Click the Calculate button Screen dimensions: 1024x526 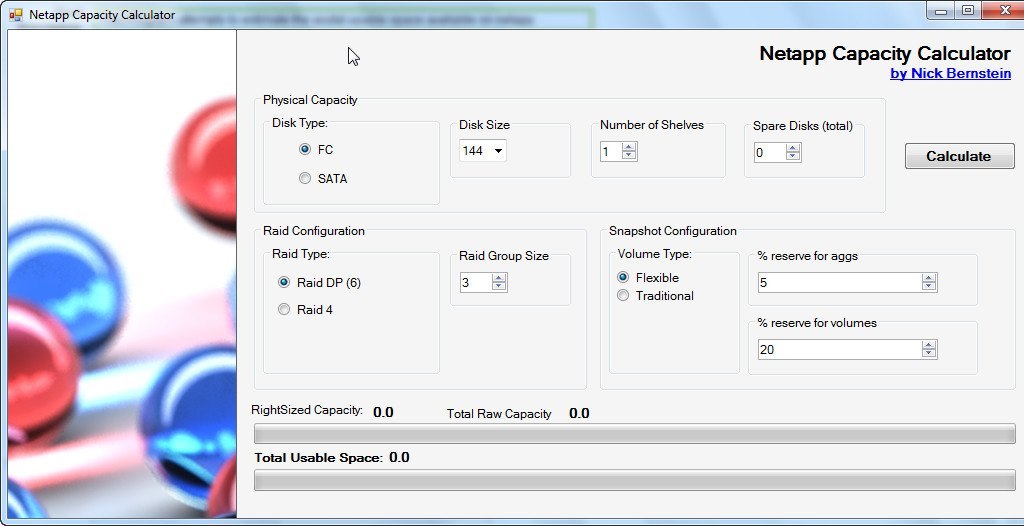click(959, 156)
